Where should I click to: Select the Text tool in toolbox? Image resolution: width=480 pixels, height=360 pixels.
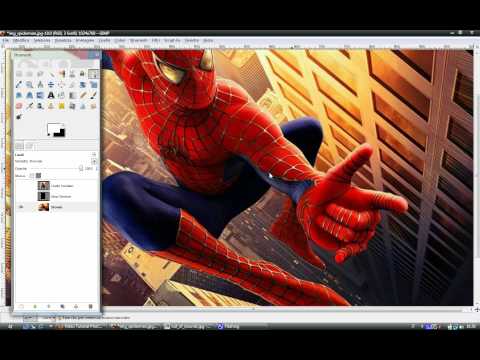(51, 96)
